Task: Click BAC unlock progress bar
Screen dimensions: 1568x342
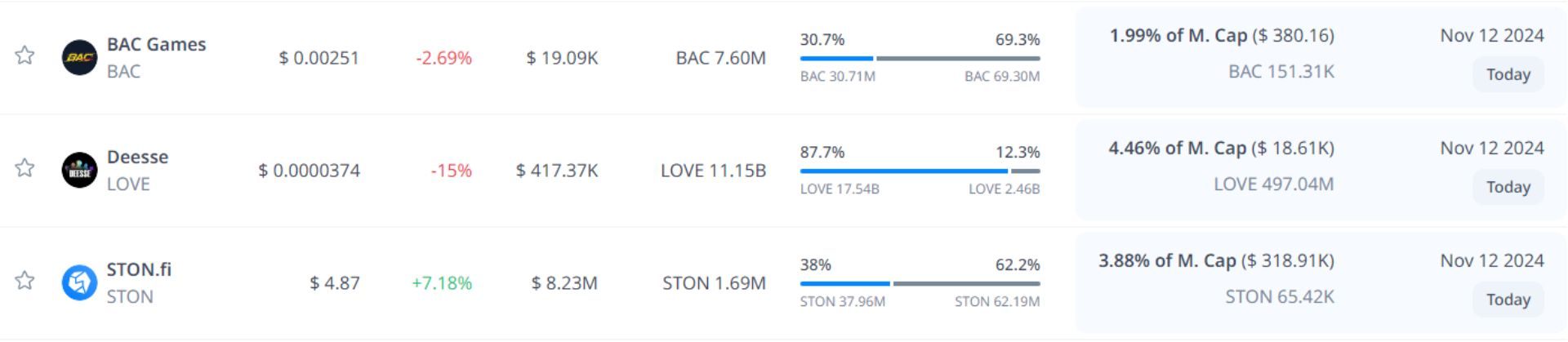Action: click(x=920, y=59)
